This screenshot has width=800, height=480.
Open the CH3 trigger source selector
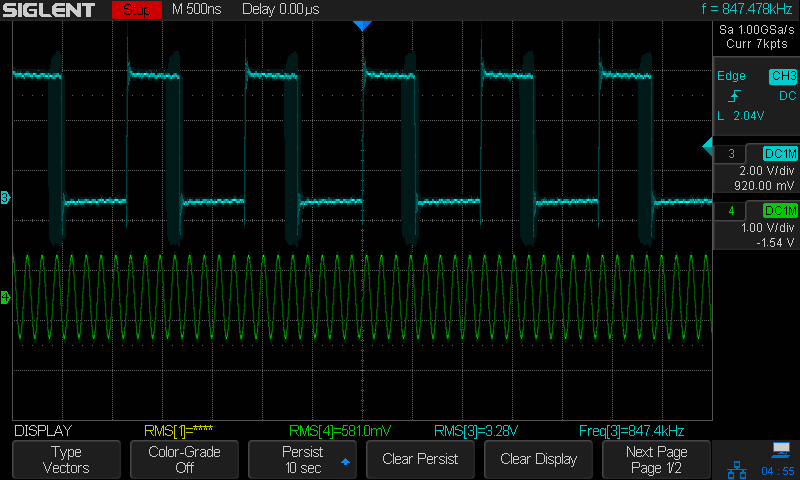pyautogui.click(x=782, y=76)
